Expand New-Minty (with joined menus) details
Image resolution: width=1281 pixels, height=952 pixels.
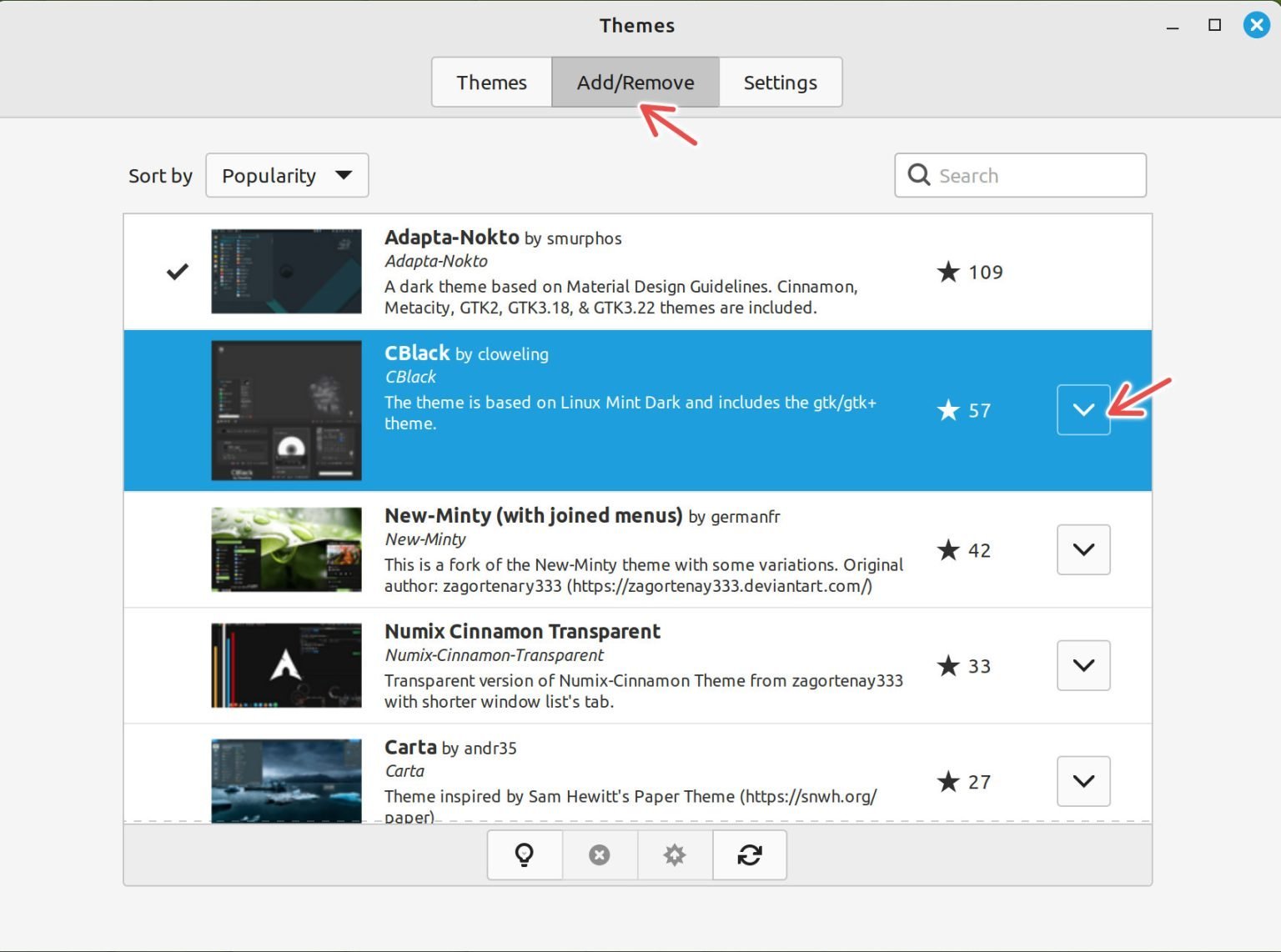coord(1083,549)
